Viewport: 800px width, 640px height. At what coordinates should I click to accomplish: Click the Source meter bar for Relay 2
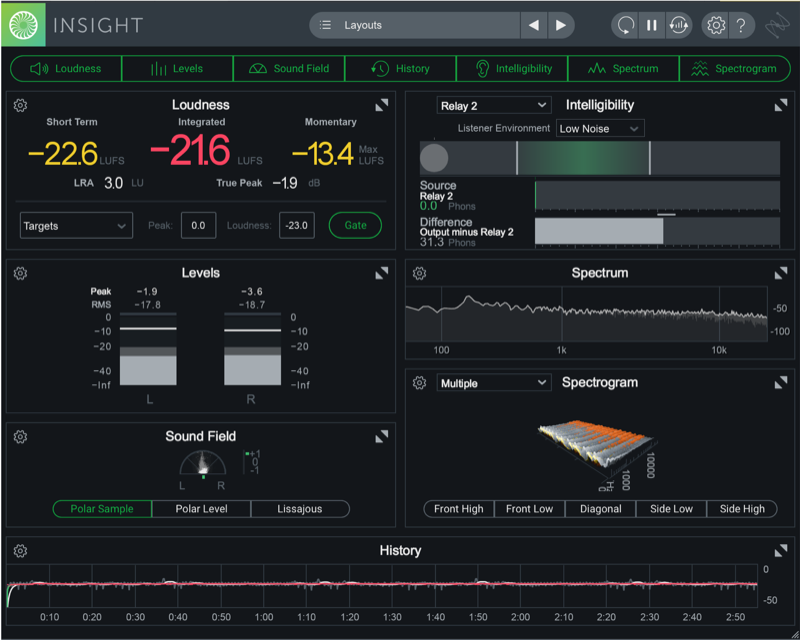(x=657, y=195)
